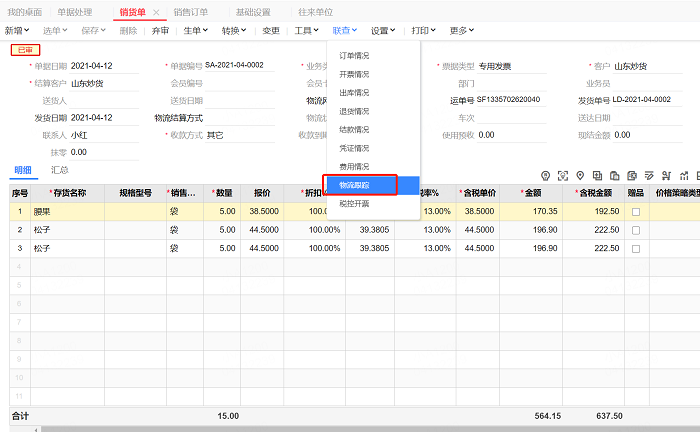Viewport: 700px width, 432px height.
Task: Click the 变更 button in the toolbar
Action: click(x=271, y=31)
